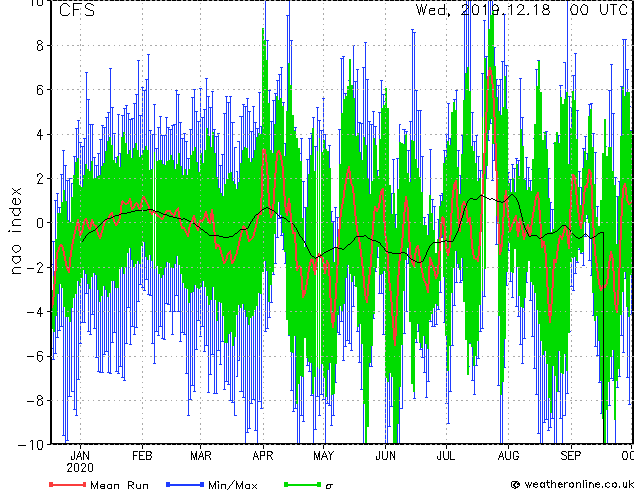Image resolution: width=634 pixels, height=490 pixels.
Task: Click the date stamp Wed, 2019.12.18
Action: 483,10
